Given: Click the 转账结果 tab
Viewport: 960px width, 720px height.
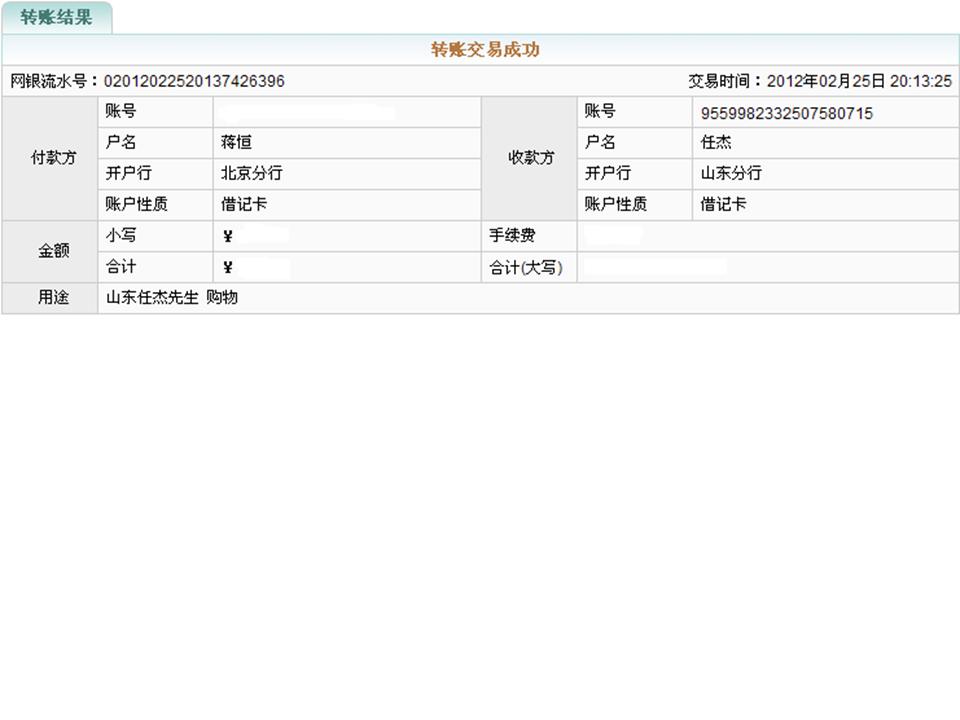Looking at the screenshot, I should (56, 18).
